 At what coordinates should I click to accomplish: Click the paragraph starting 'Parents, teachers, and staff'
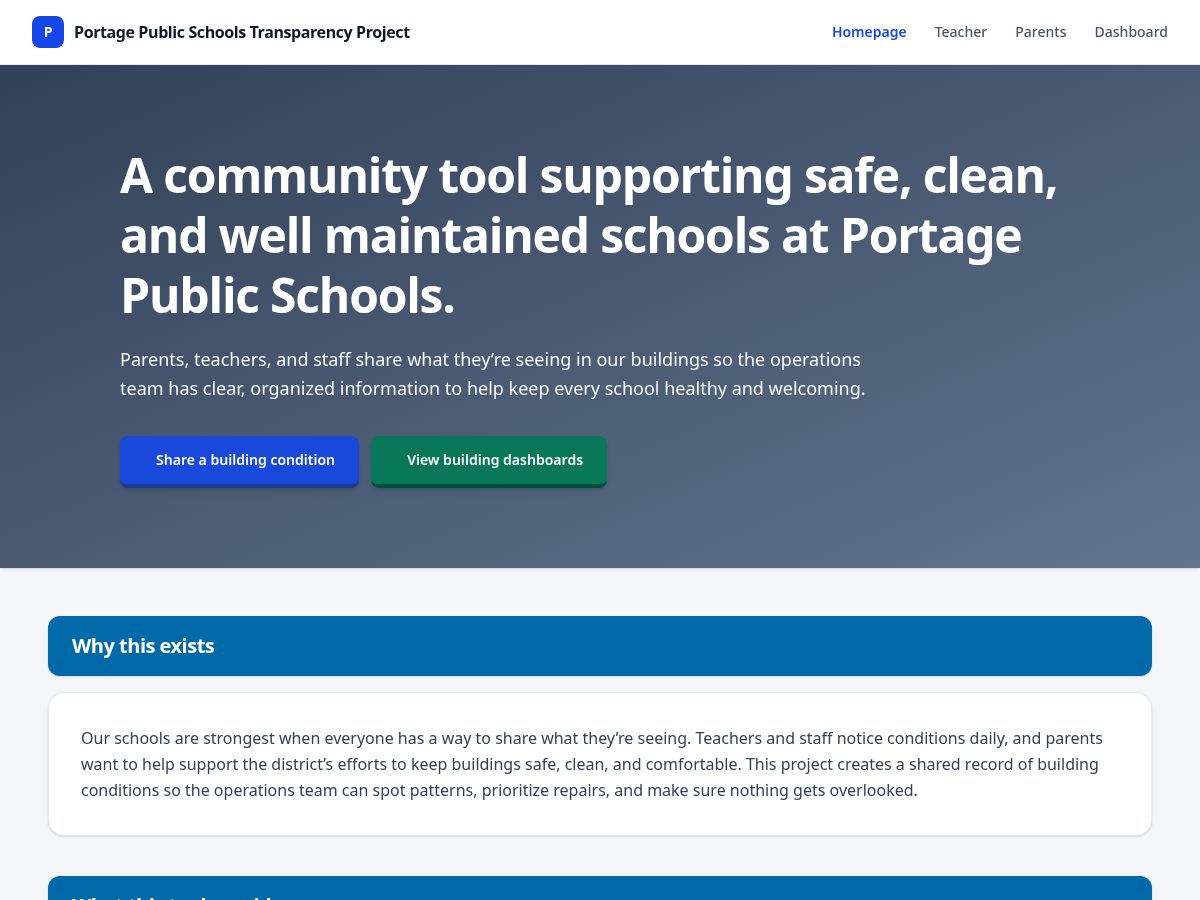tap(493, 374)
